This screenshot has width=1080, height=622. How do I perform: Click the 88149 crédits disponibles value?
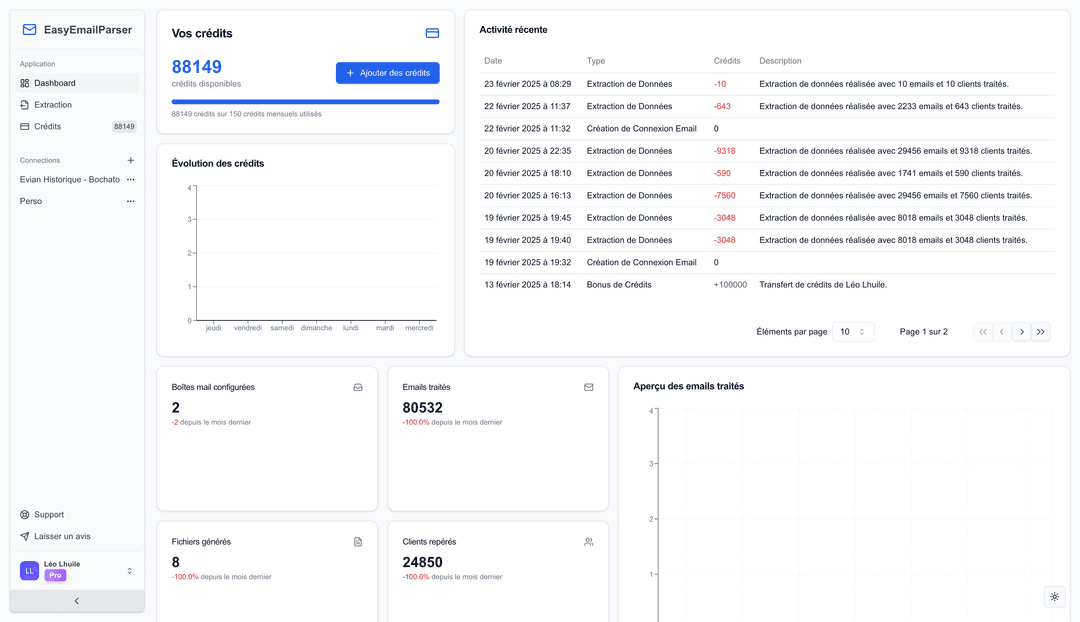tap(196, 67)
